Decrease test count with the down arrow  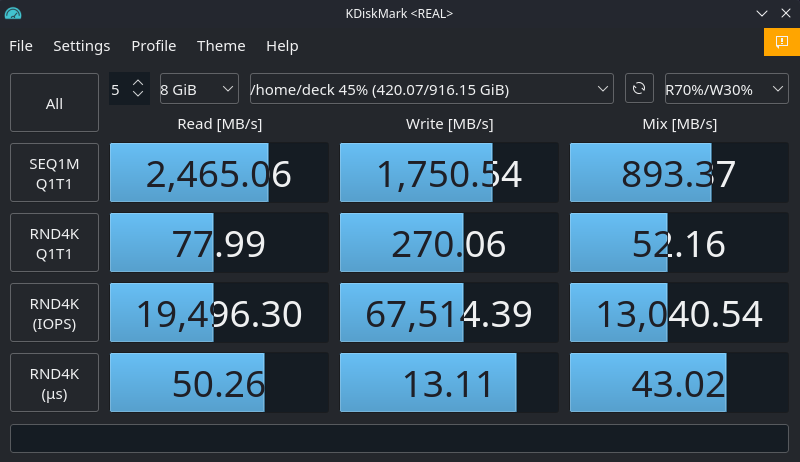tap(139, 96)
